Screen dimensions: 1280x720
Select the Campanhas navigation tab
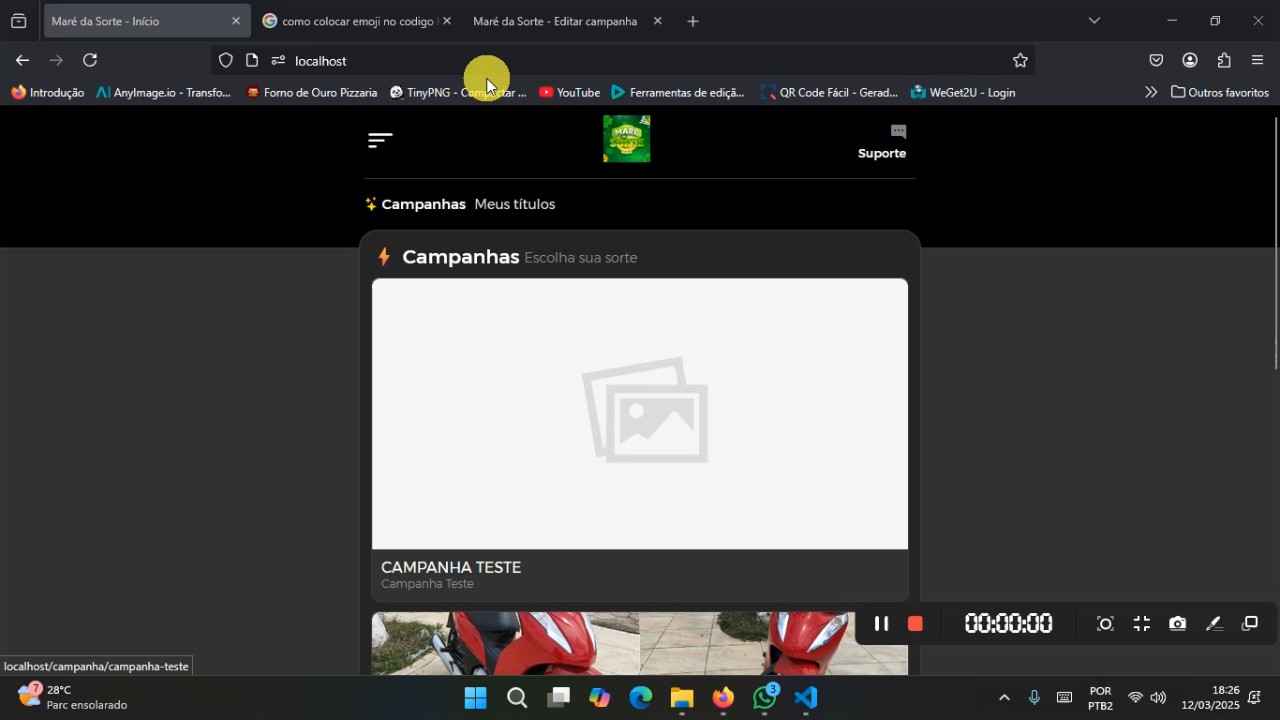point(415,204)
